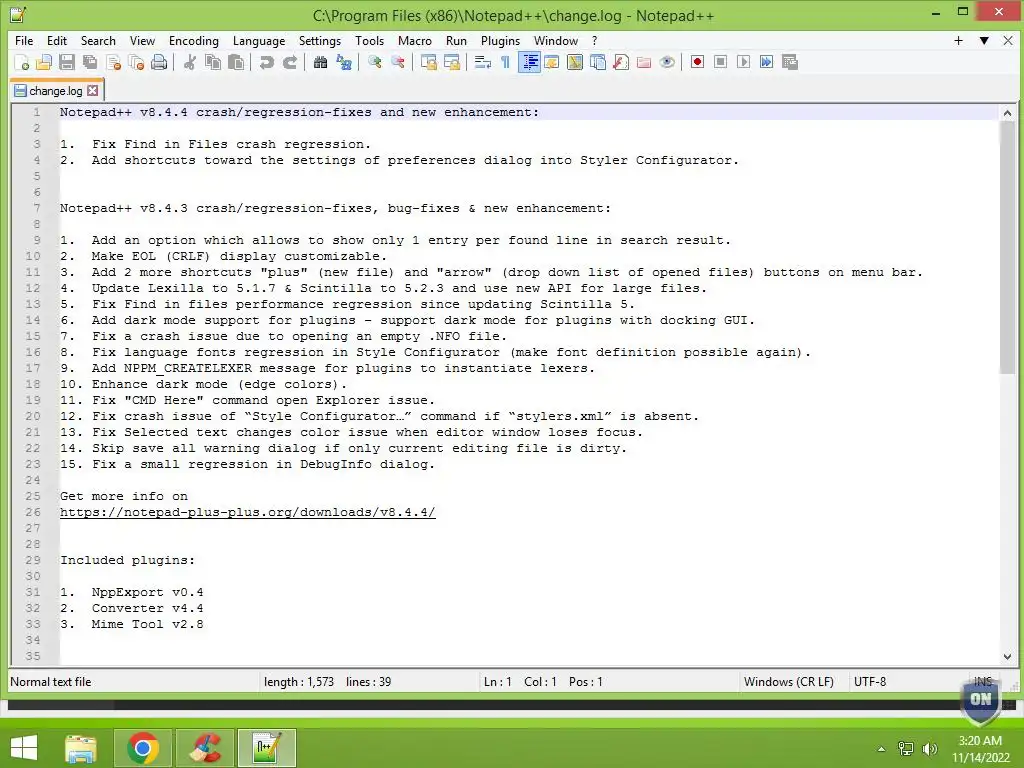Image resolution: width=1024 pixels, height=768 pixels.
Task: Click the Close All toolbar icon
Action: pos(136,62)
